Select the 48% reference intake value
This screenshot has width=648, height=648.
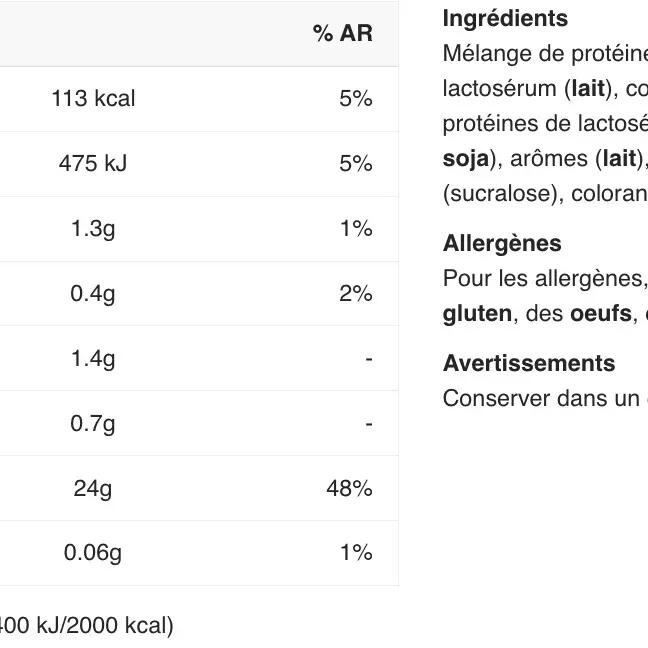click(349, 489)
